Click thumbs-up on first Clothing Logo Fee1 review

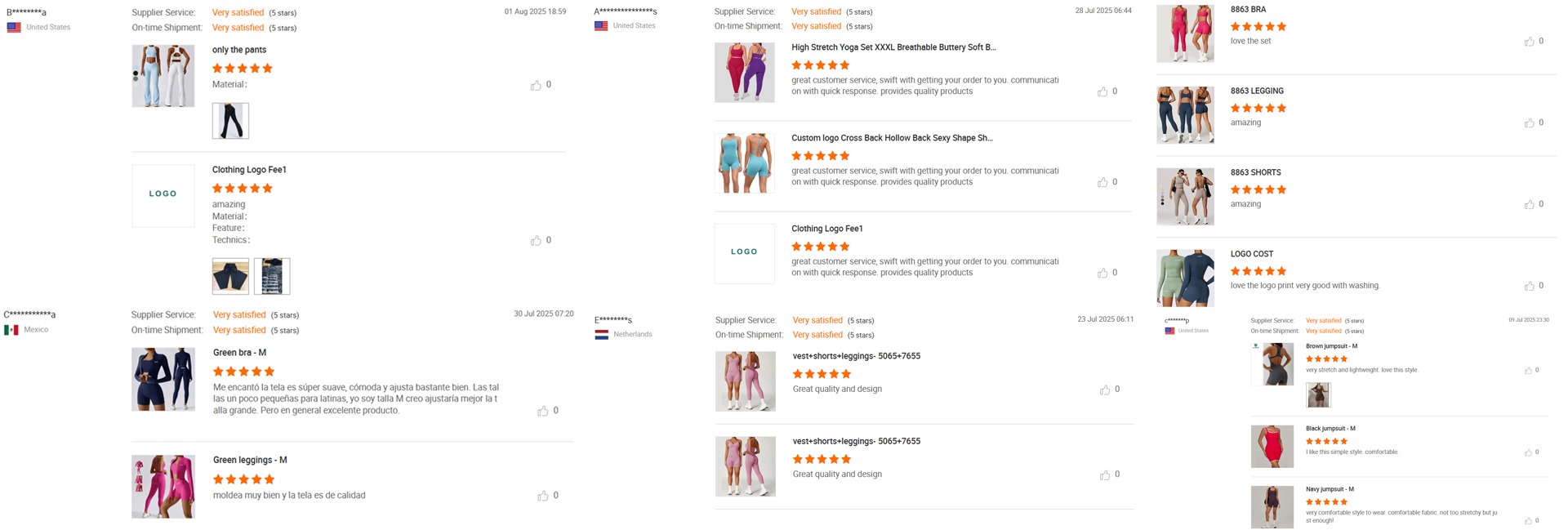[x=536, y=240]
